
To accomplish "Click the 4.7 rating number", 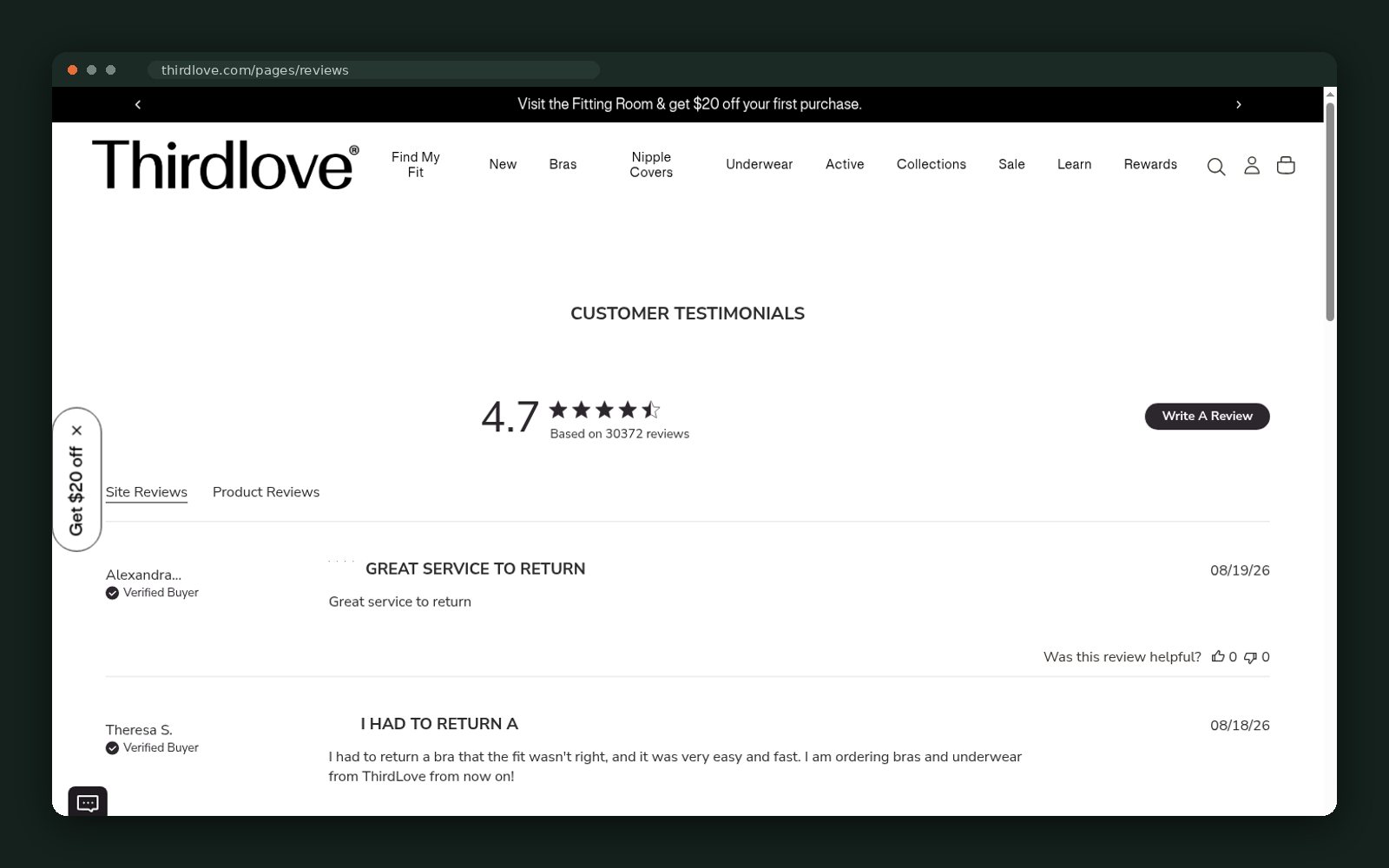I will click(x=510, y=417).
